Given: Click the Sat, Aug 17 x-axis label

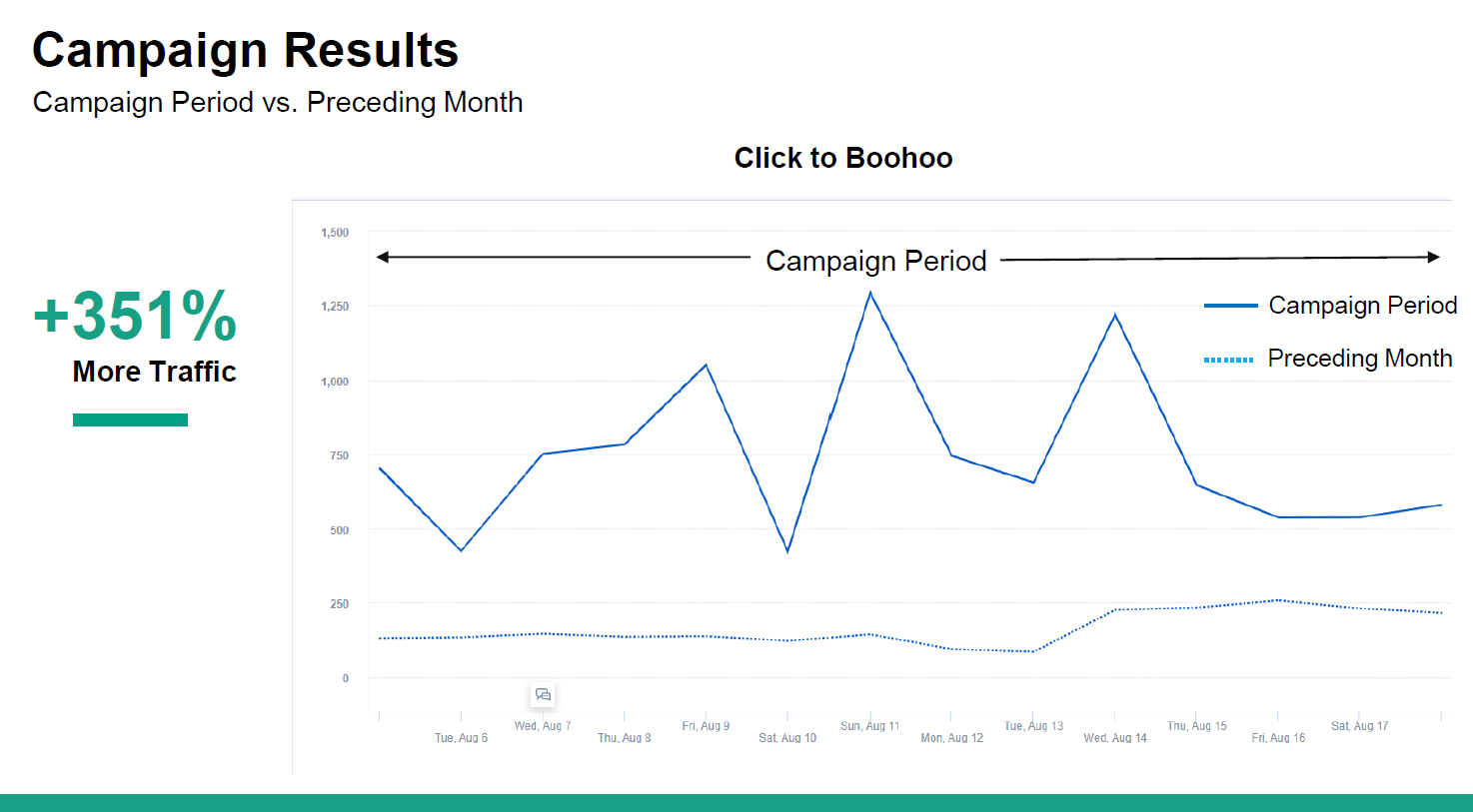Looking at the screenshot, I should point(1359,726).
